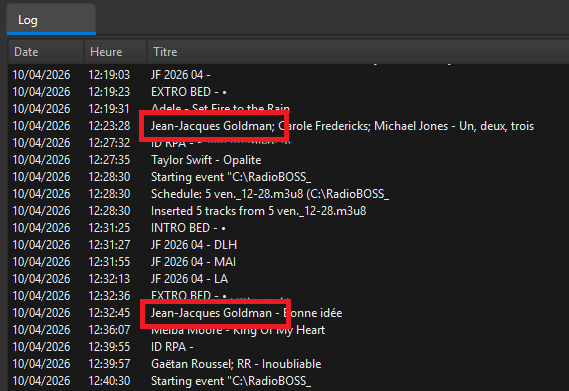
Task: Select the Inserted 5 tracks log row
Action: pos(288,211)
